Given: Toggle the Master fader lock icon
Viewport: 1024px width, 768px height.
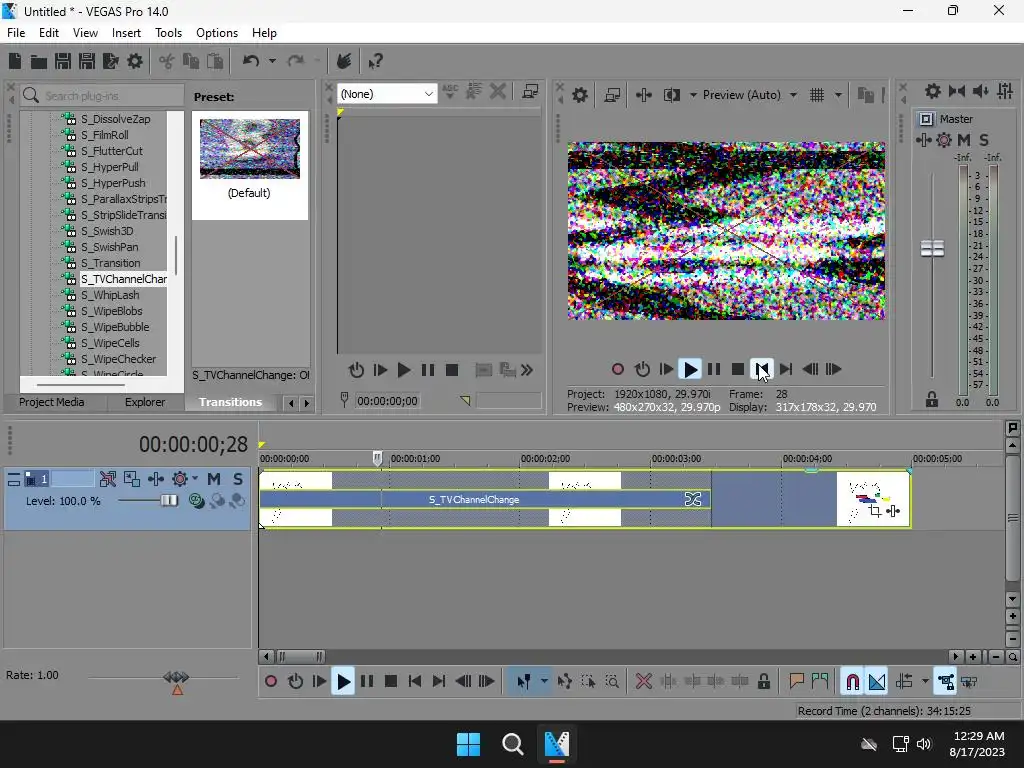Looking at the screenshot, I should 932,400.
